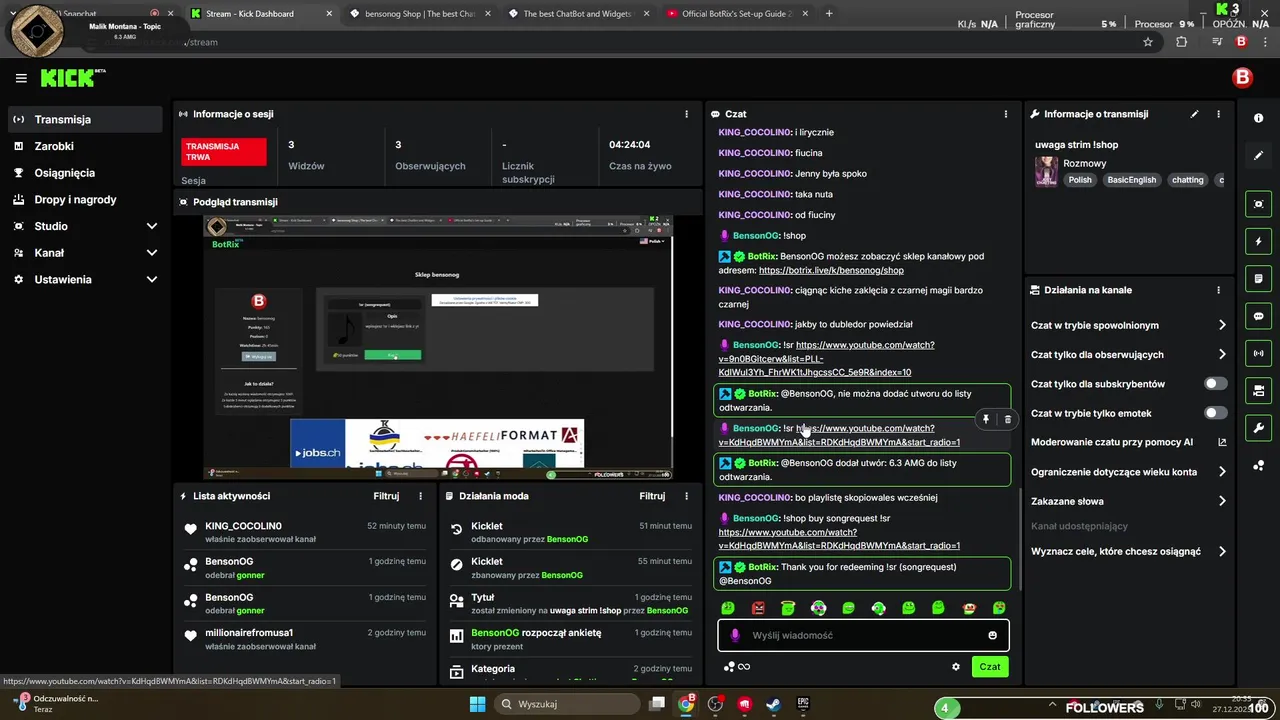Delete the hovered BensonOG chat message

tap(1007, 419)
